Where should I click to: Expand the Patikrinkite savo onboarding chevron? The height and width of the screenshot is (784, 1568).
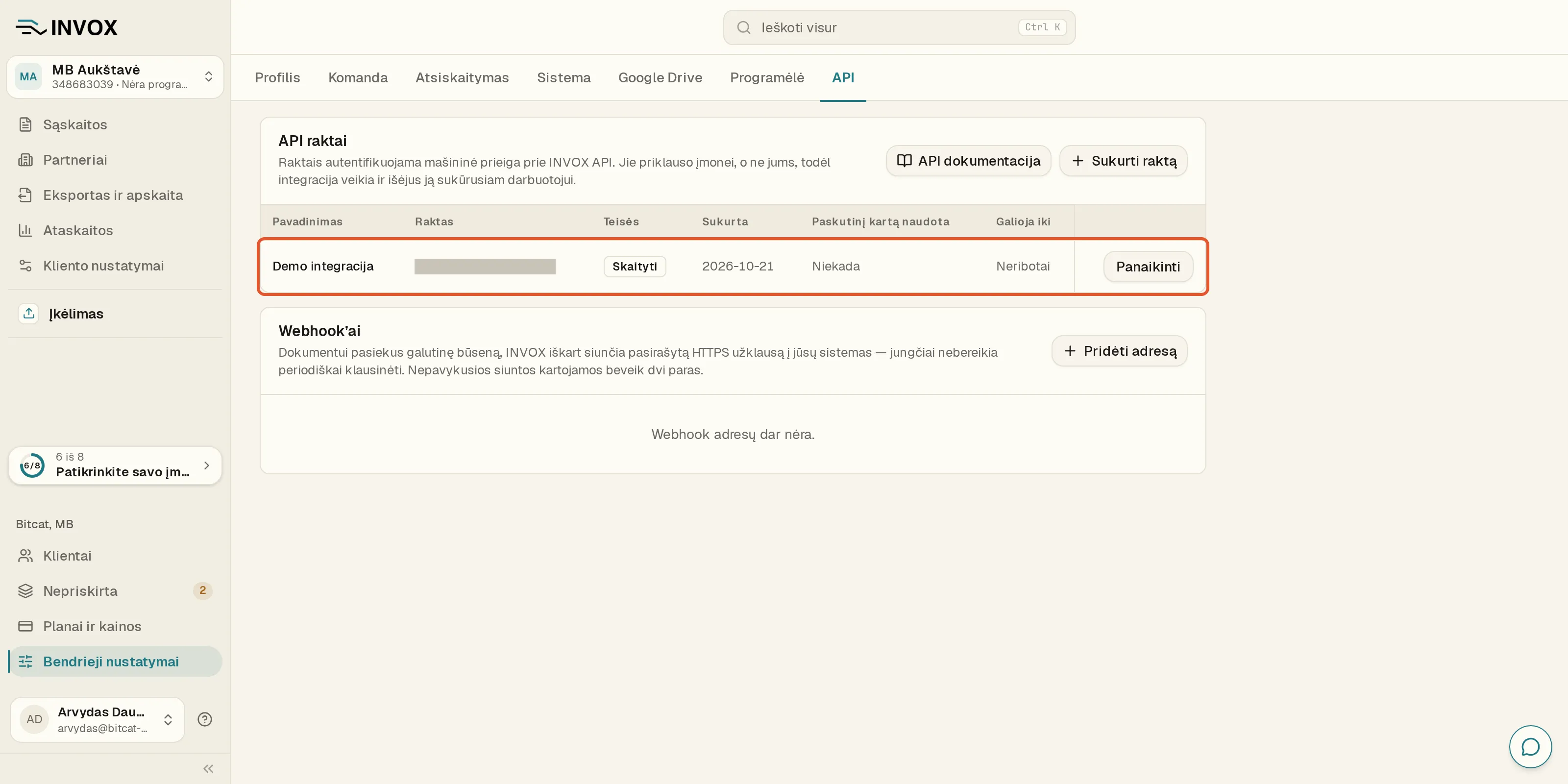207,465
